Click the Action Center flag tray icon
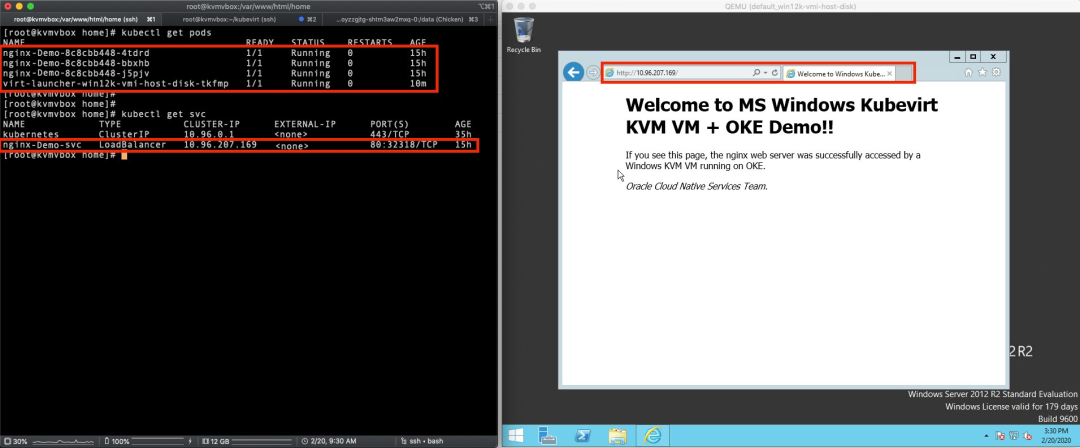This screenshot has height=448, width=1080. 1000,436
